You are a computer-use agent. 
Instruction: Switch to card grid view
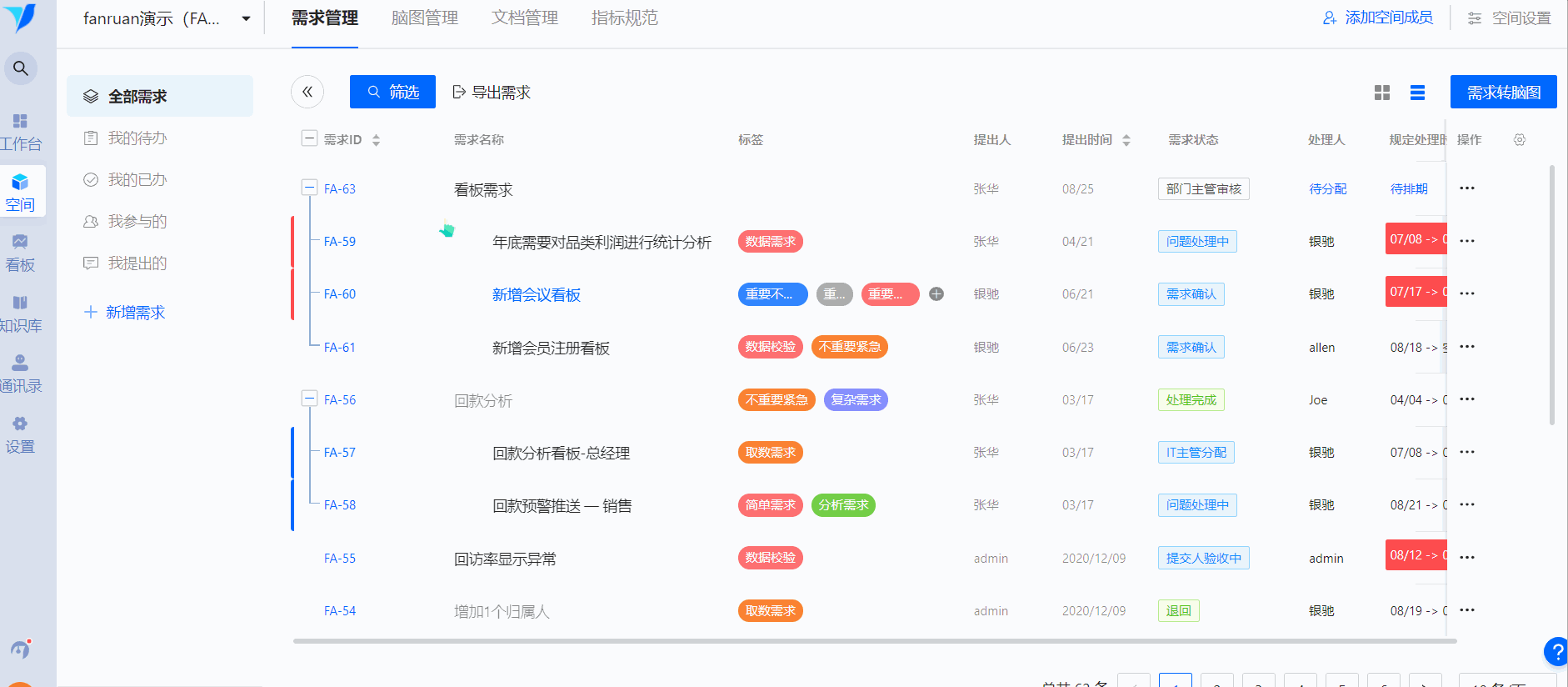1382,93
